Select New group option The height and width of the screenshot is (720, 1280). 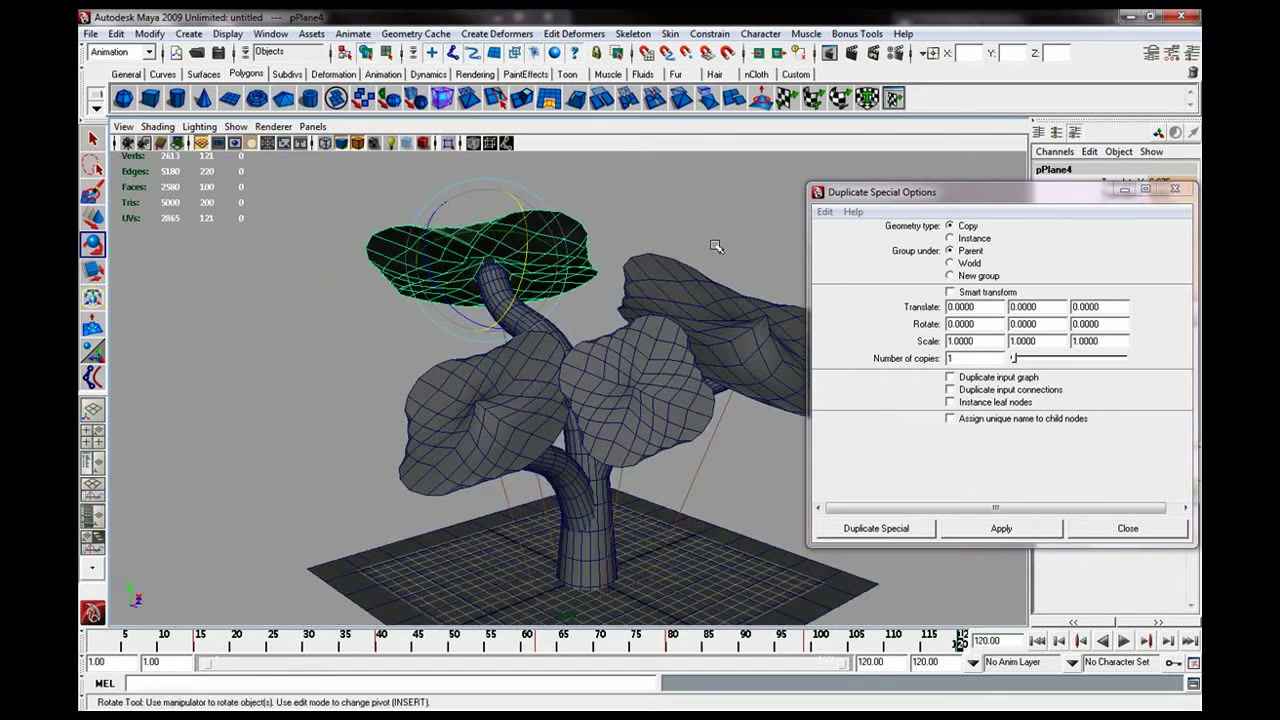(949, 276)
